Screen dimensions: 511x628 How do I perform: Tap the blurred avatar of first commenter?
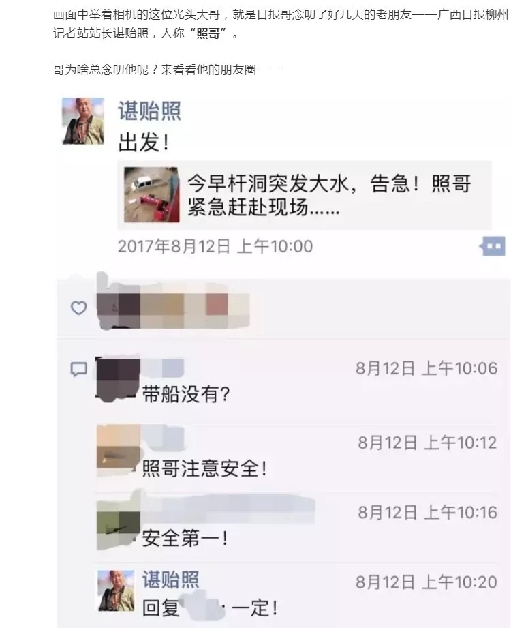click(118, 378)
